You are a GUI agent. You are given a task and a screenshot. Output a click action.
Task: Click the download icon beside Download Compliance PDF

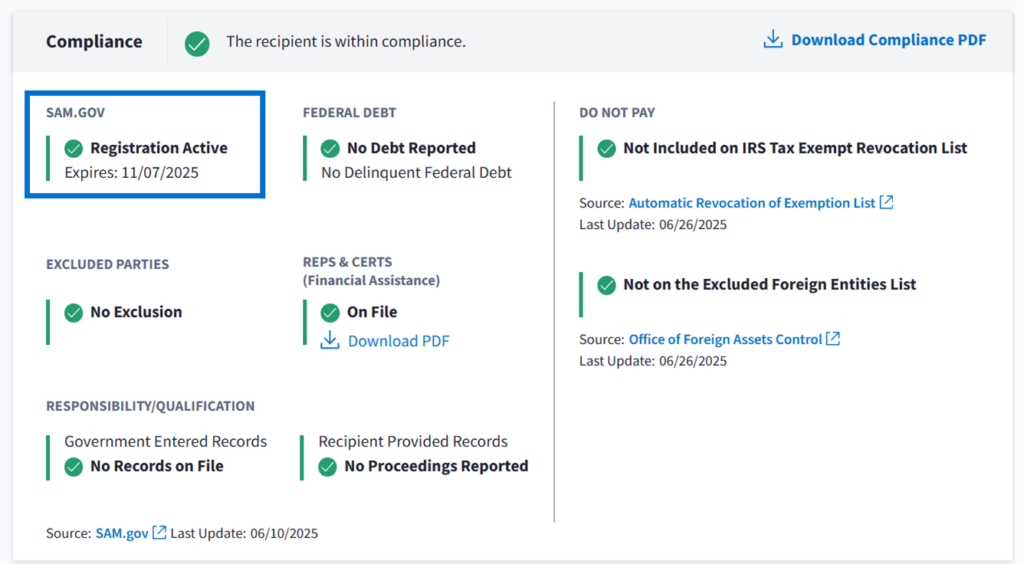coord(772,40)
